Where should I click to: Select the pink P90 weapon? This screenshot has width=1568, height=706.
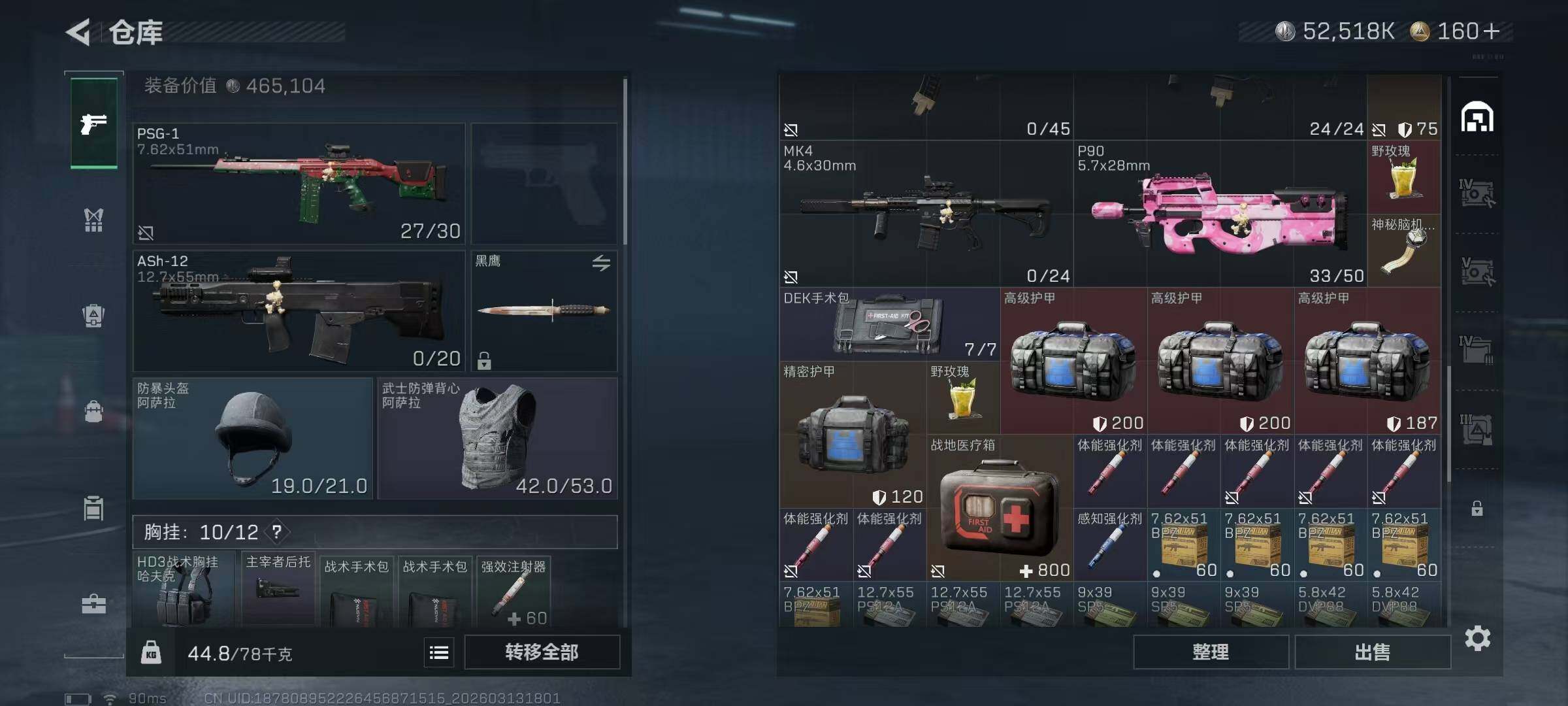point(1220,213)
